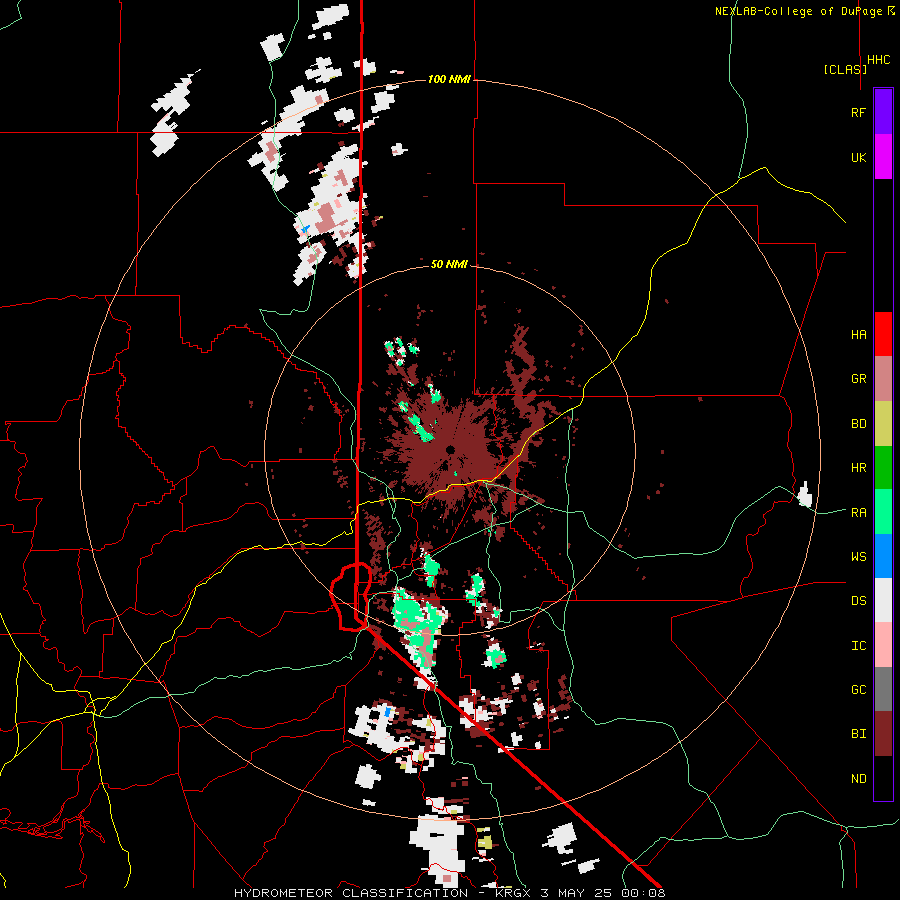Image resolution: width=900 pixels, height=900 pixels.
Task: Click the HYDROMETEOR CLASSIFICATION title text
Action: point(351,893)
